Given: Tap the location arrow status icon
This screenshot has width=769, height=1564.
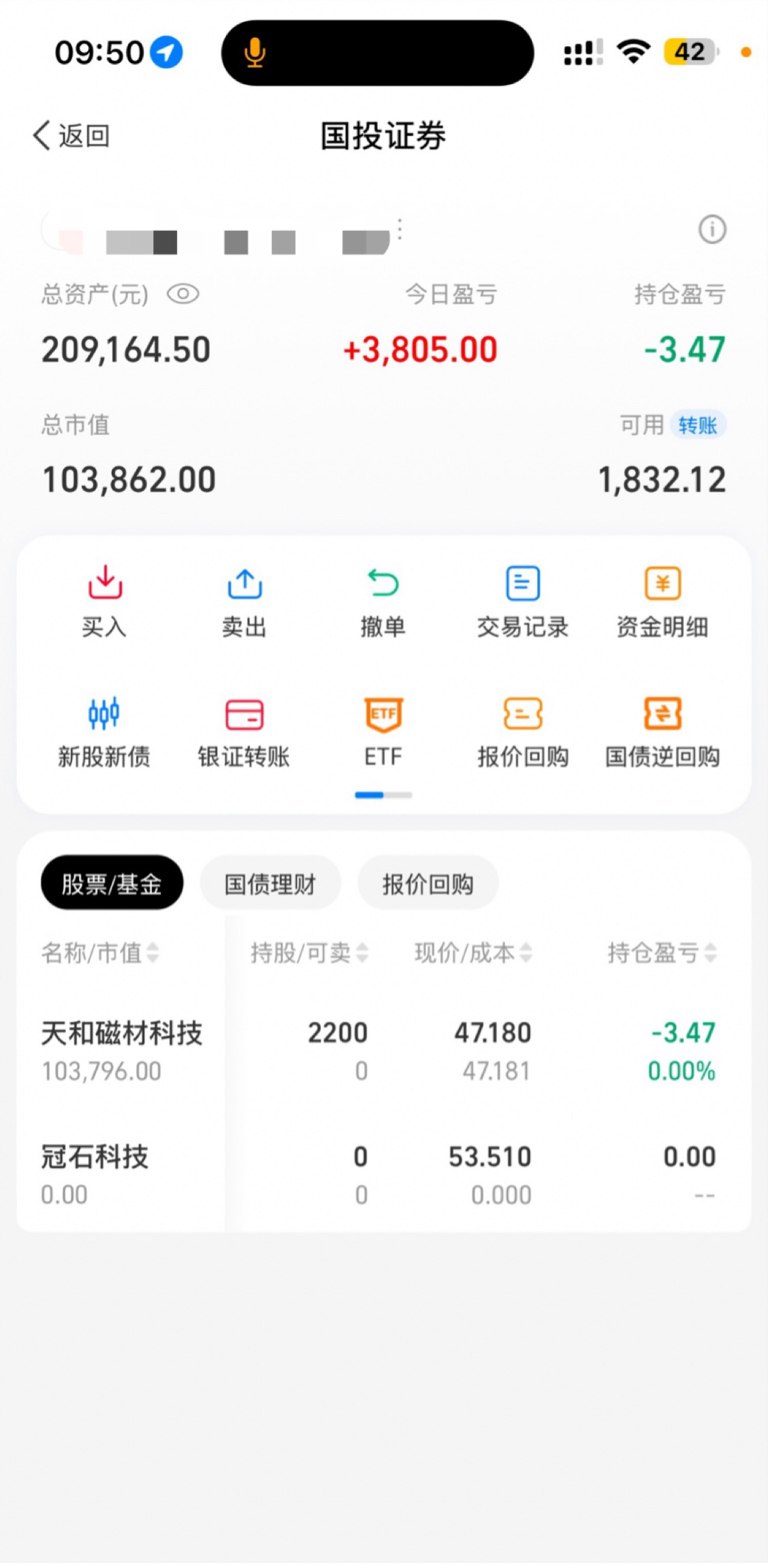Looking at the screenshot, I should pos(167,52).
